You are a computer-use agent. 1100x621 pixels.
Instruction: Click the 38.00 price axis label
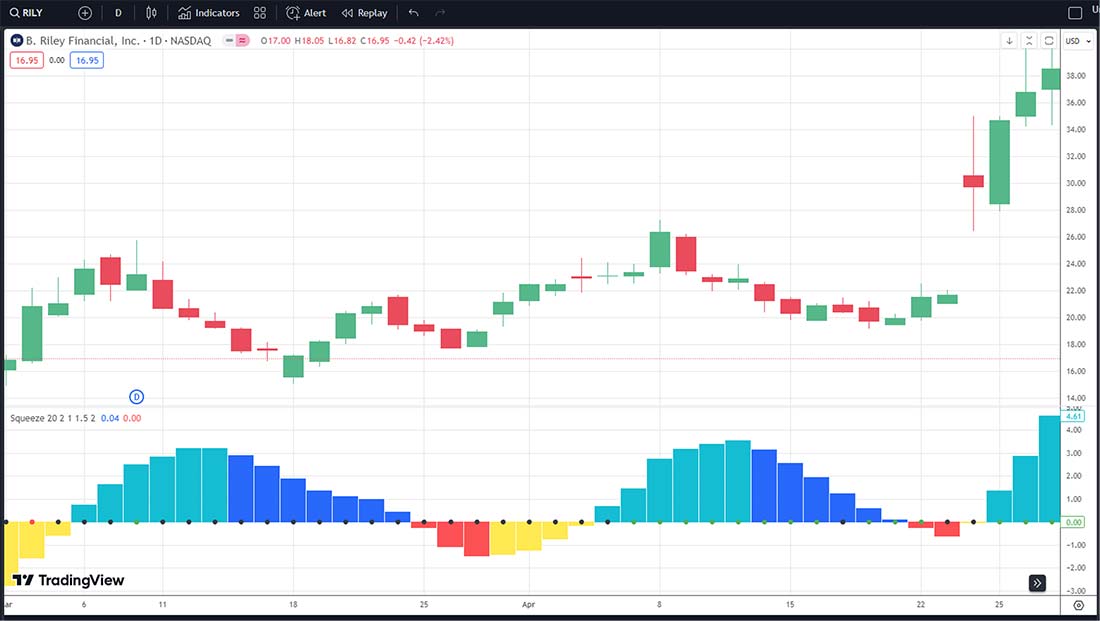(x=1075, y=76)
